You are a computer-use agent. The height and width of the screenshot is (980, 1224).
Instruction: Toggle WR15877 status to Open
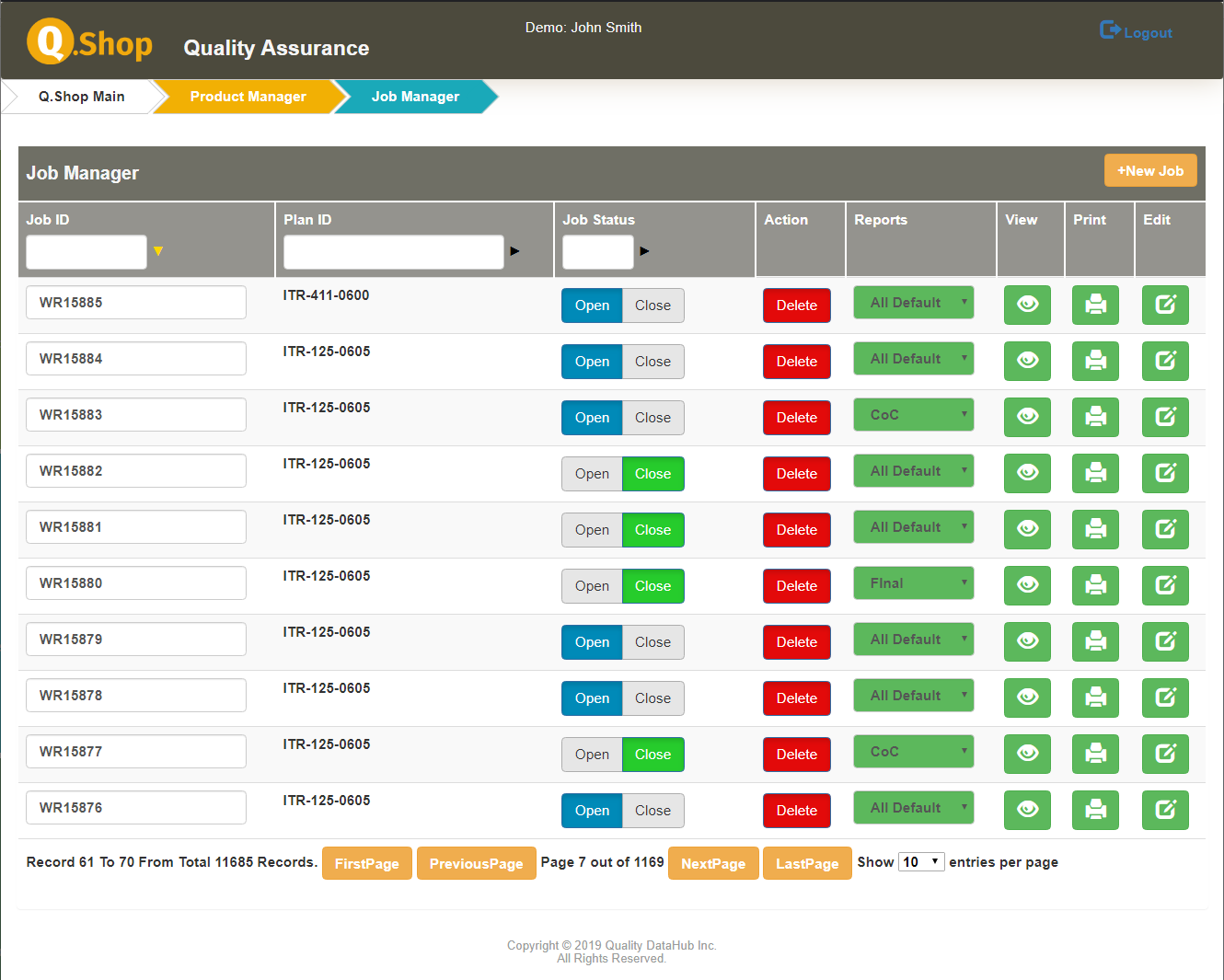pos(592,755)
